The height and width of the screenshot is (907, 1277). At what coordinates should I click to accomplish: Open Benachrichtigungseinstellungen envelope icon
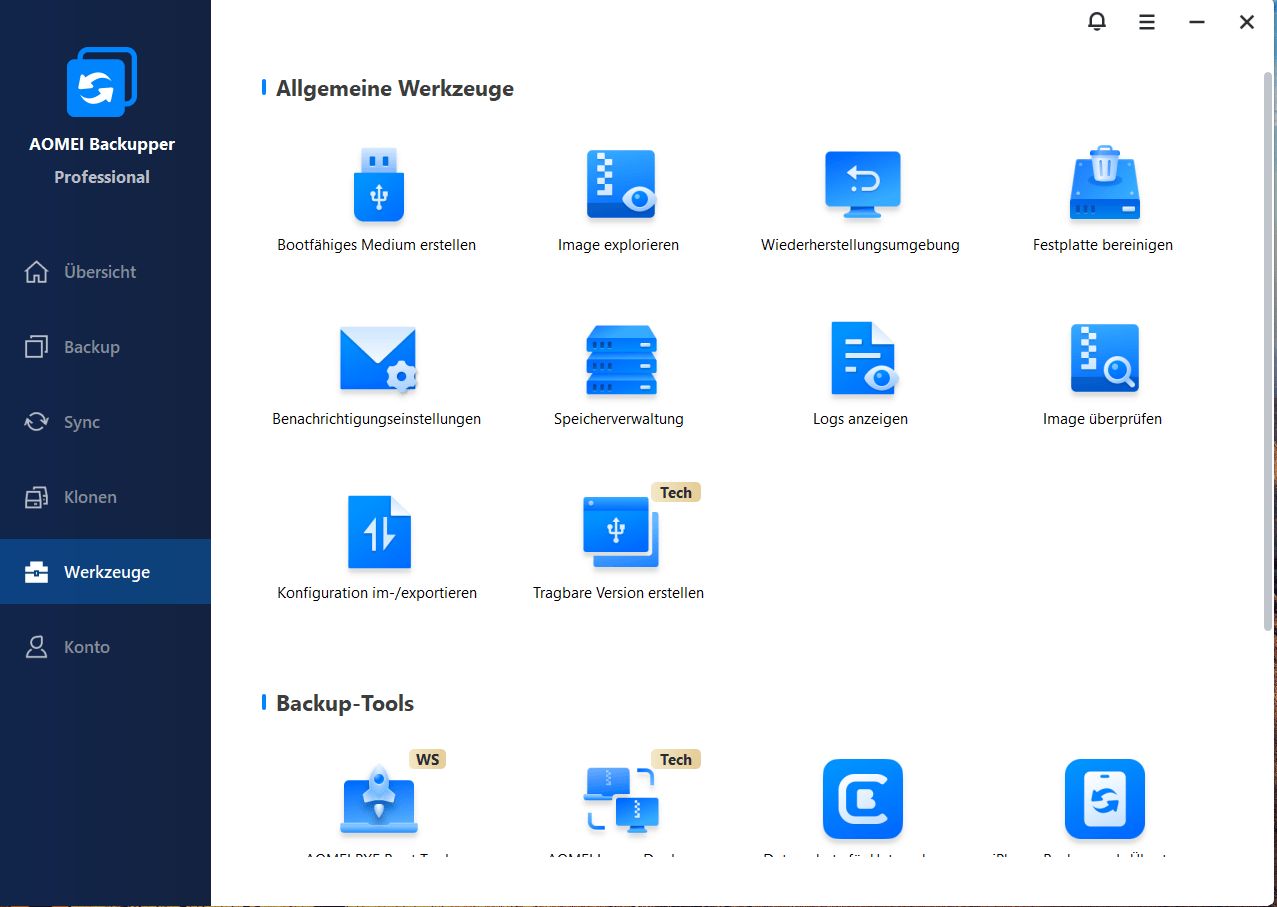(378, 360)
